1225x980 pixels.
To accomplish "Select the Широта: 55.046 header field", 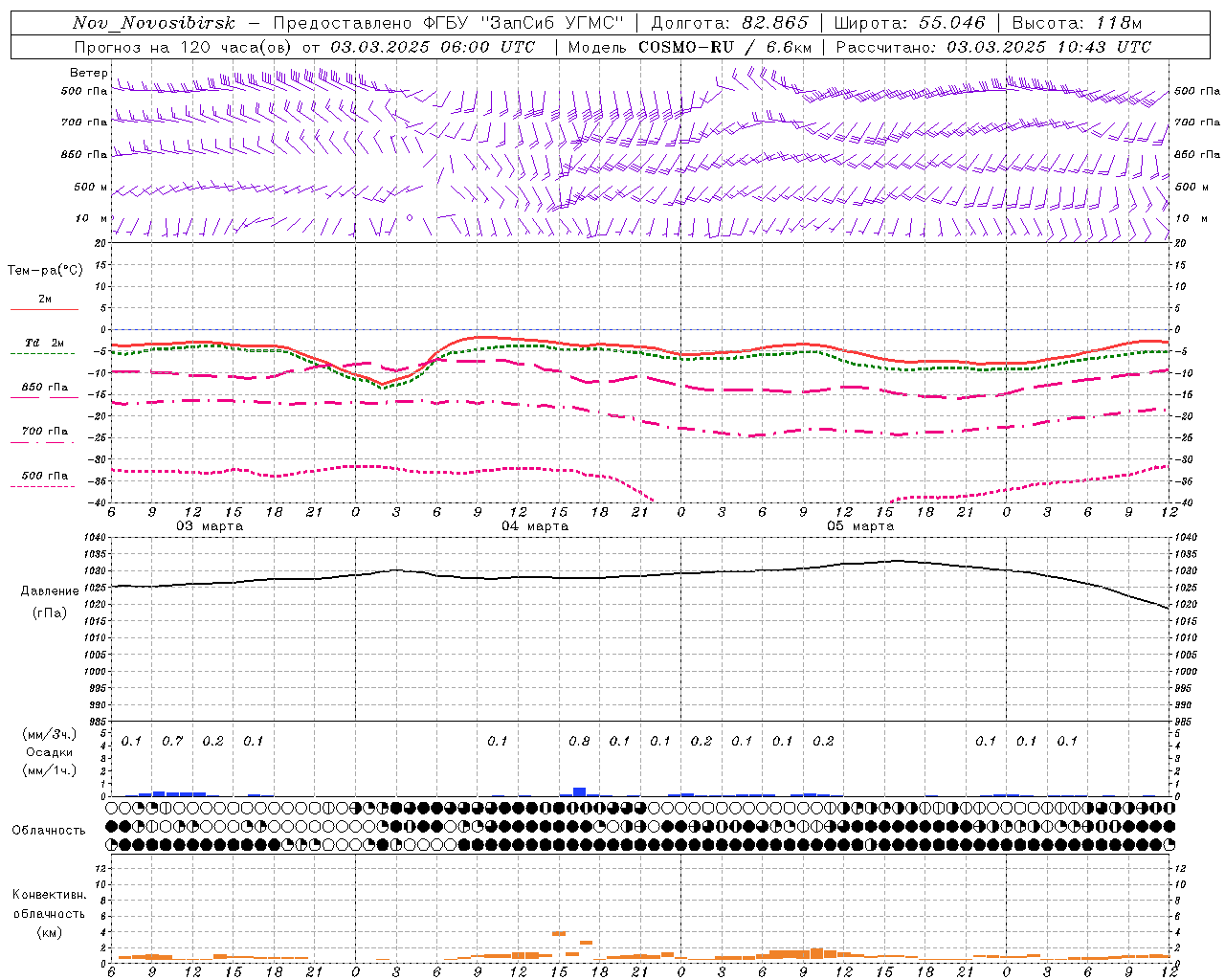I will click(x=910, y=23).
